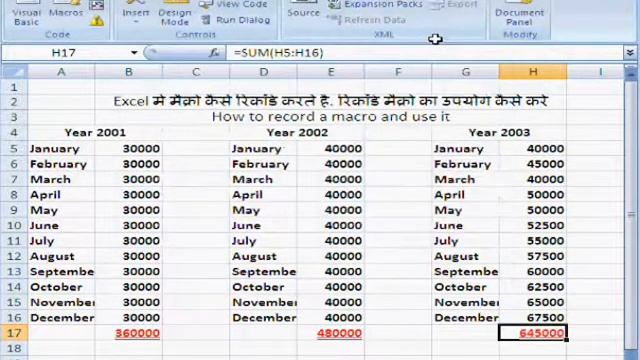This screenshot has width=640, height=360.
Task: Open the Visual Basic editor
Action: pyautogui.click(x=26, y=13)
